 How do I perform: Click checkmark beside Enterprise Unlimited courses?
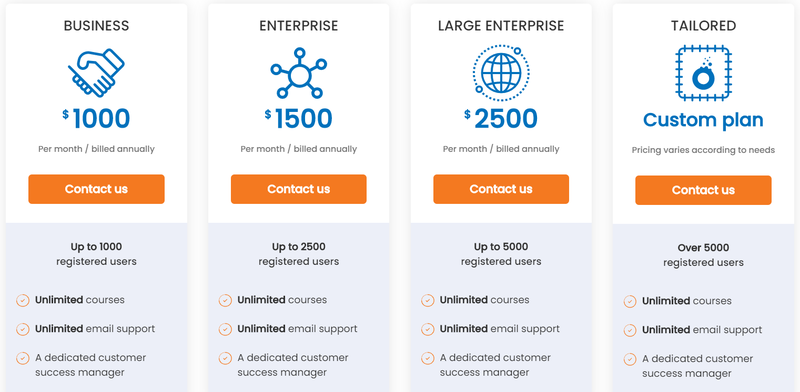(225, 300)
